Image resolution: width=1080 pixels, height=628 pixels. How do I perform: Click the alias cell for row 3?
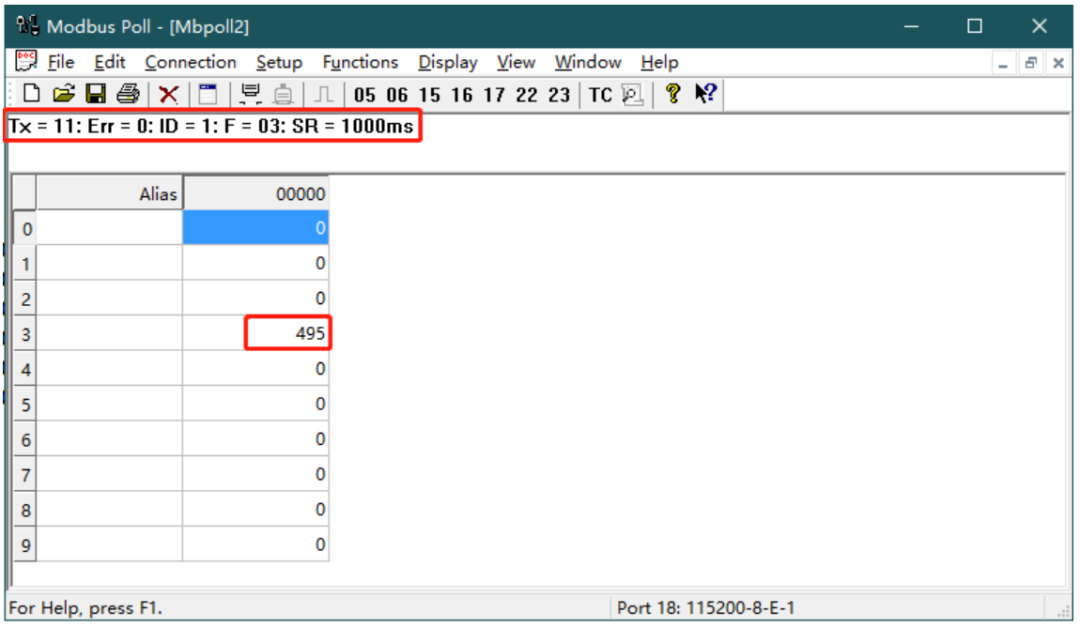pos(109,333)
